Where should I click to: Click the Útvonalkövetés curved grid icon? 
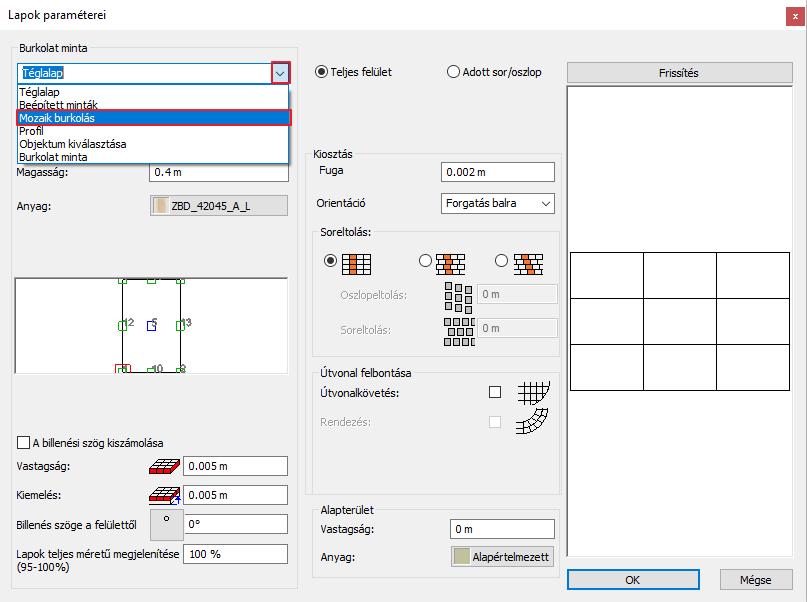pos(533,393)
